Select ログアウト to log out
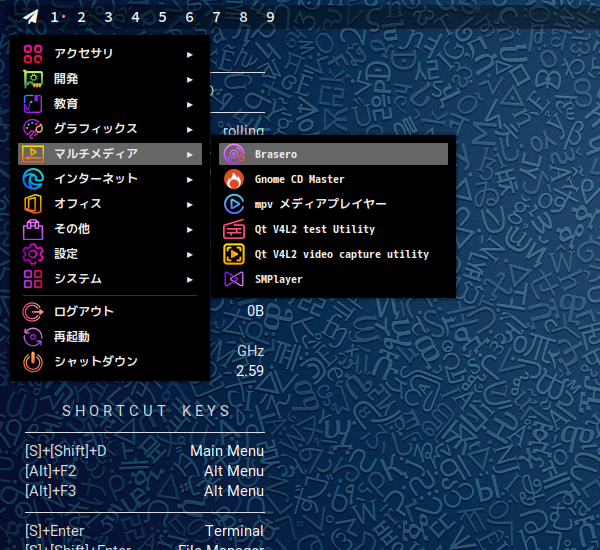The image size is (600, 550). click(x=110, y=312)
